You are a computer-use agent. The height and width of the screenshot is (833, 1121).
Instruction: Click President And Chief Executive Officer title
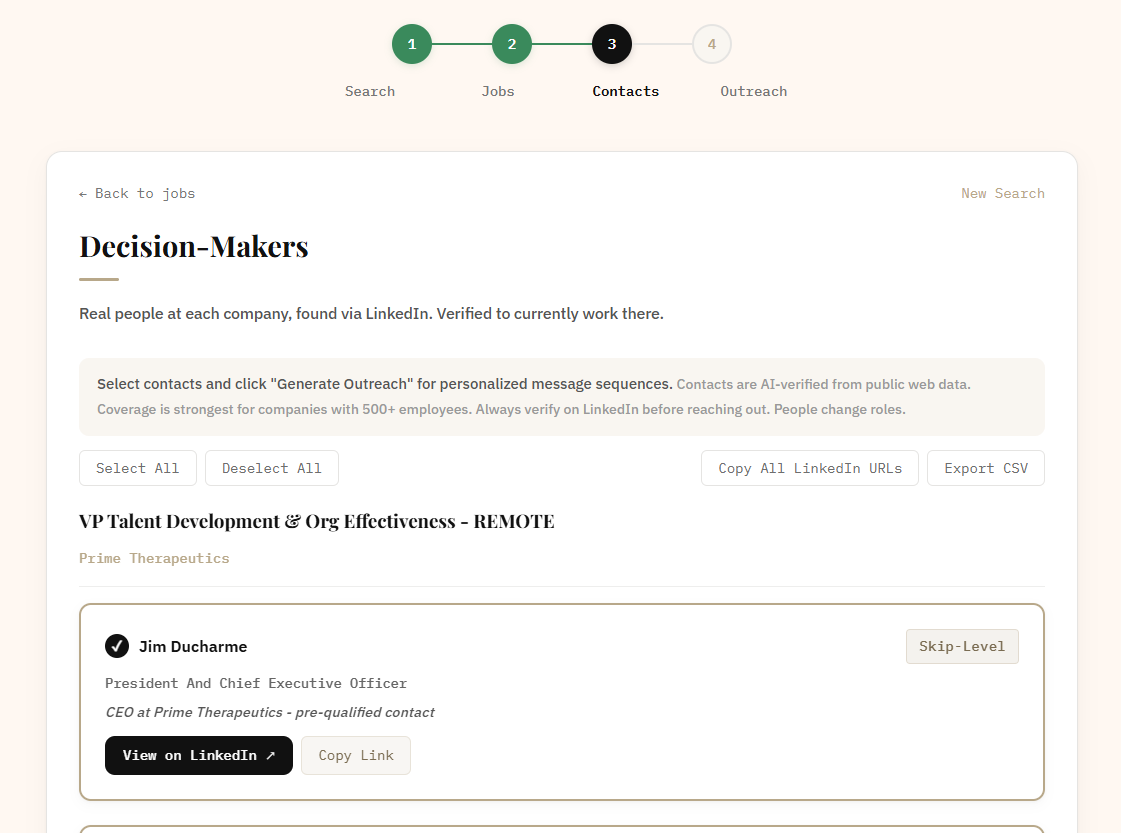pyautogui.click(x=256, y=684)
